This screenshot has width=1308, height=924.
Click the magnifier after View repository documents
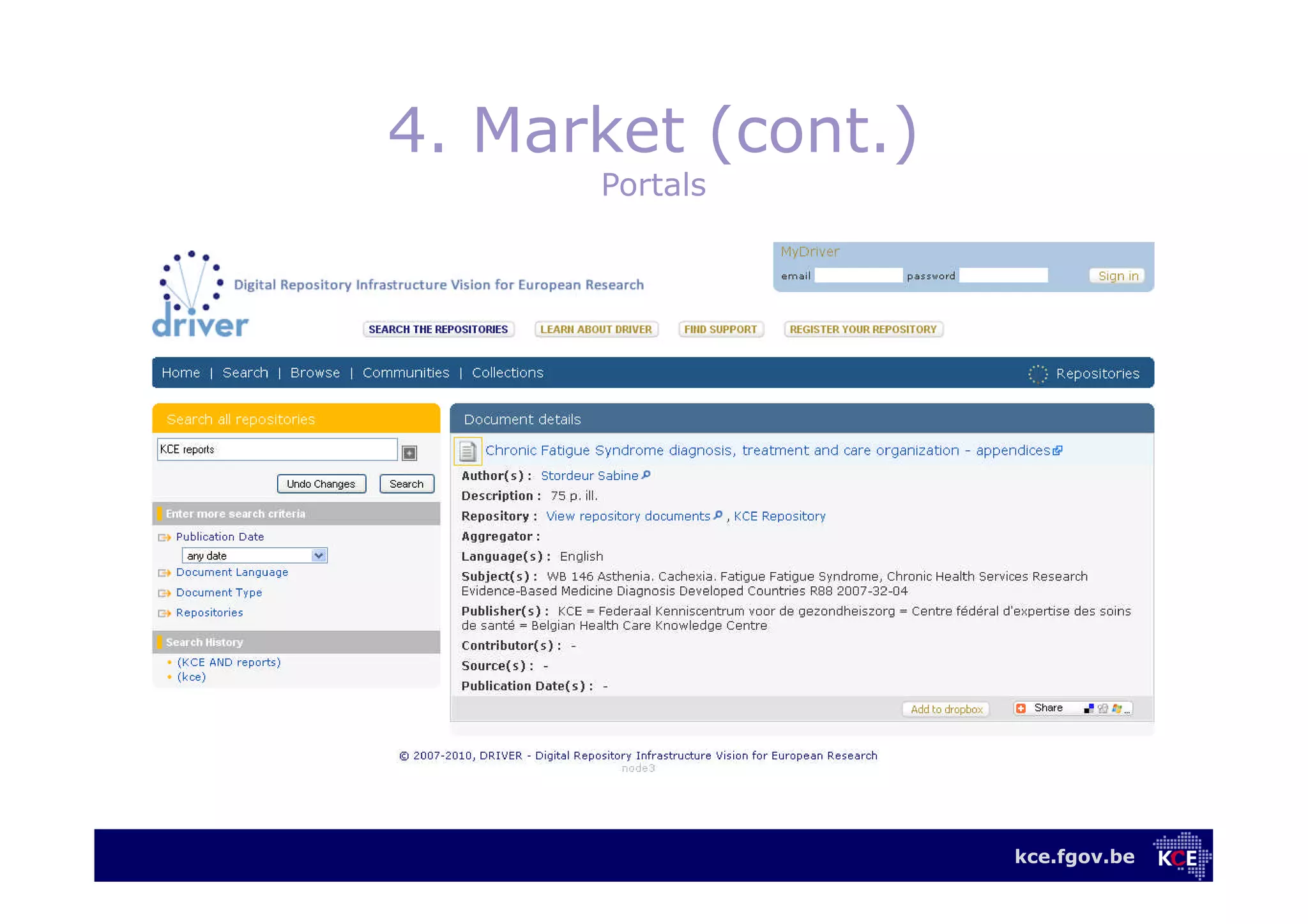(x=718, y=515)
